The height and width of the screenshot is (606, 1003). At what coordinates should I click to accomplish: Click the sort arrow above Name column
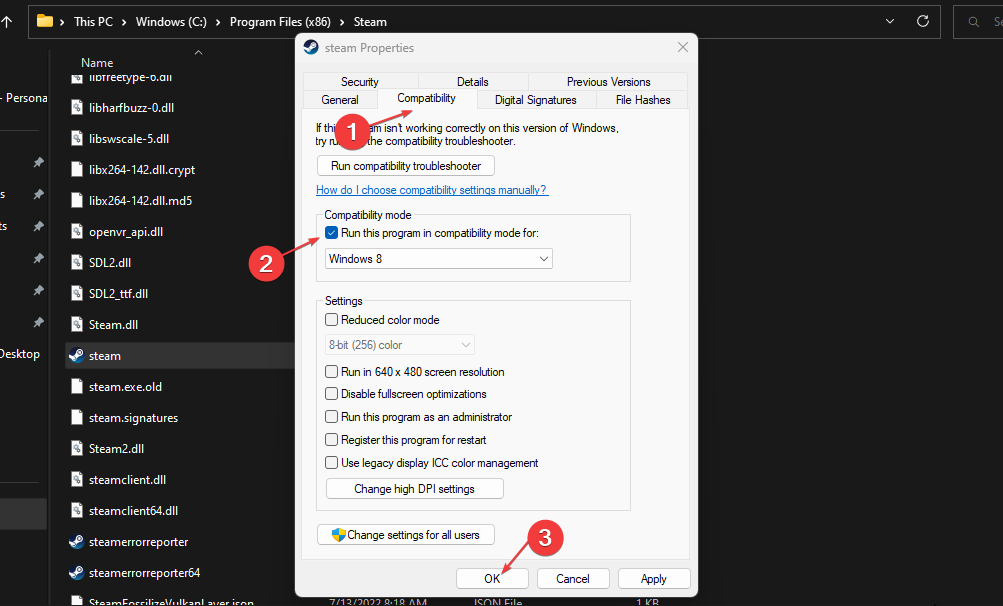click(x=198, y=52)
